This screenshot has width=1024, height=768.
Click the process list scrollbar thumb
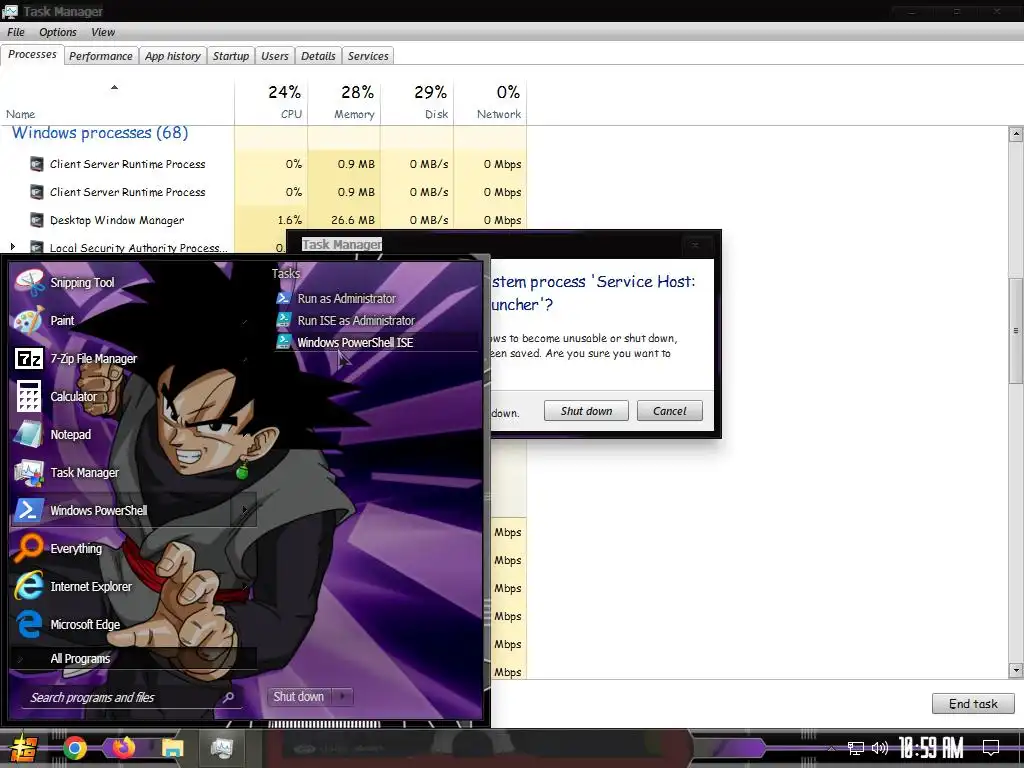pyautogui.click(x=1016, y=330)
